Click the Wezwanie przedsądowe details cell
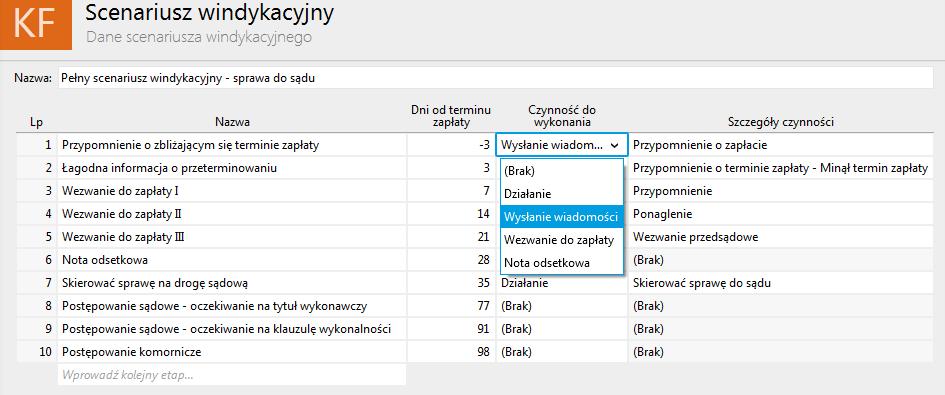This screenshot has width=945, height=395. 781,237
